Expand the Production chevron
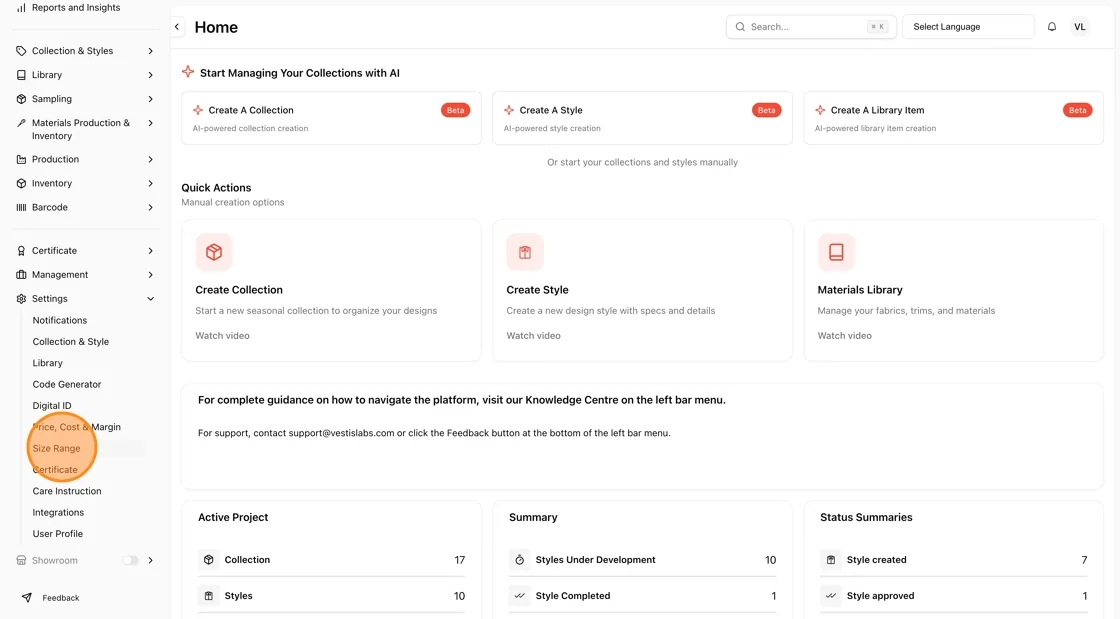 coord(150,159)
